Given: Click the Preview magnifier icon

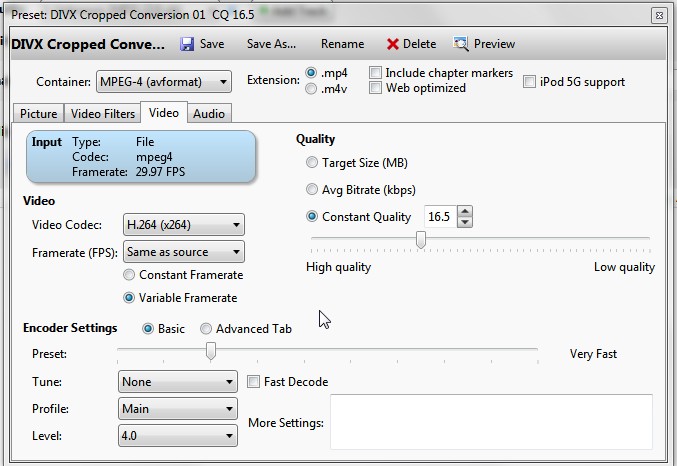Looking at the screenshot, I should point(461,44).
